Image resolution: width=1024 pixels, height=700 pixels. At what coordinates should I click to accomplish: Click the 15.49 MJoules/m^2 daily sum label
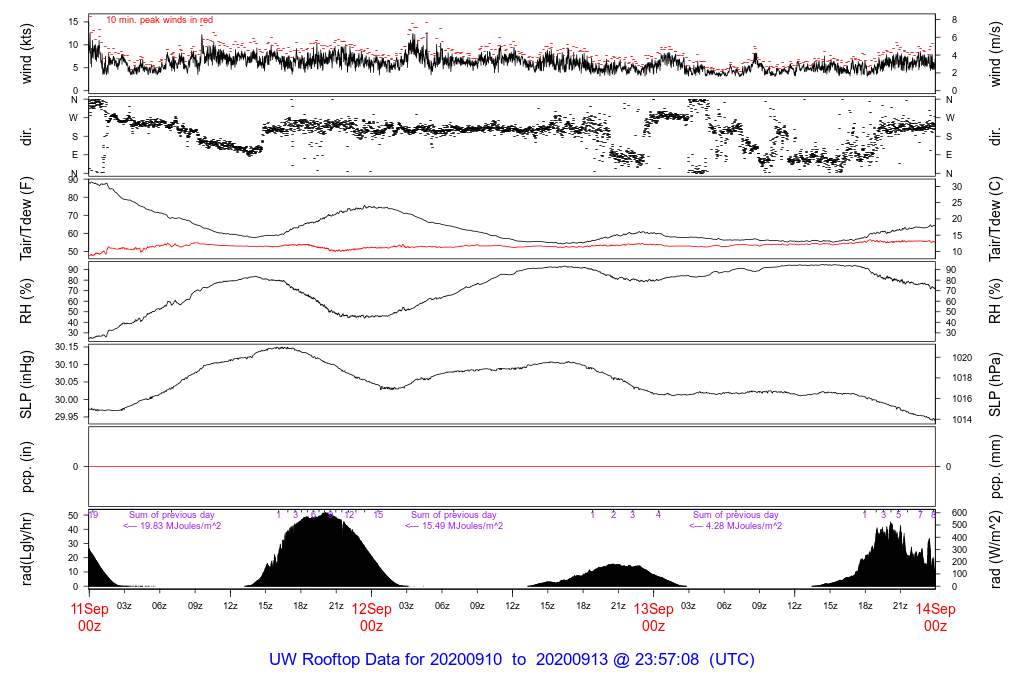[453, 526]
